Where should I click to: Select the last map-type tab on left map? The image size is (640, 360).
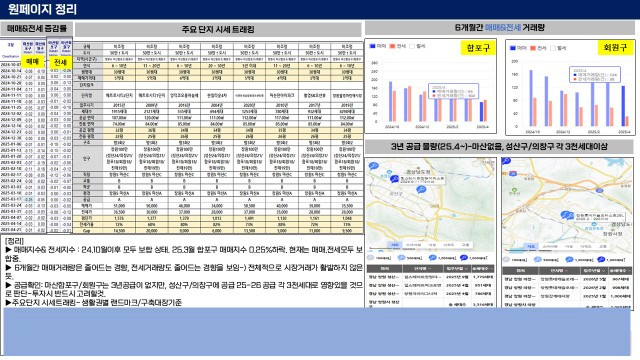click(465, 245)
